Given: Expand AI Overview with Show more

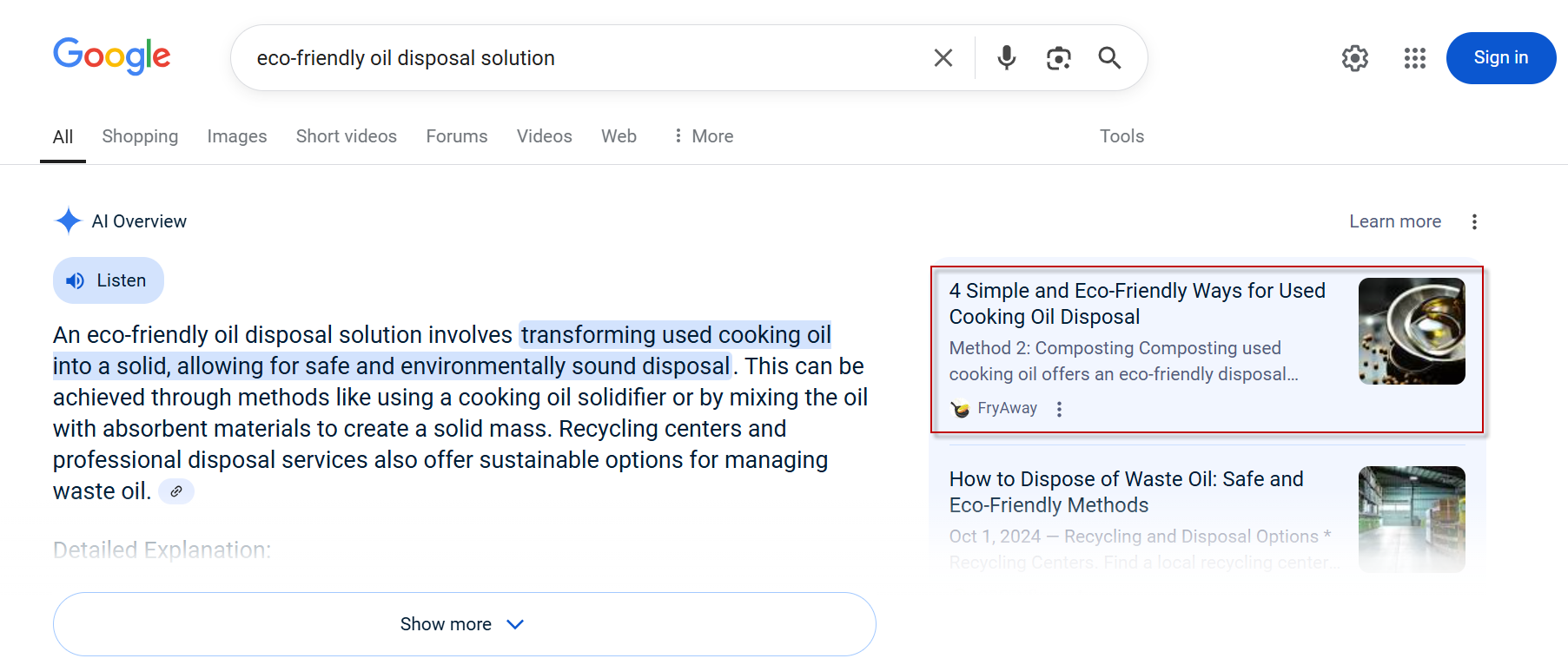Looking at the screenshot, I should pyautogui.click(x=464, y=624).
